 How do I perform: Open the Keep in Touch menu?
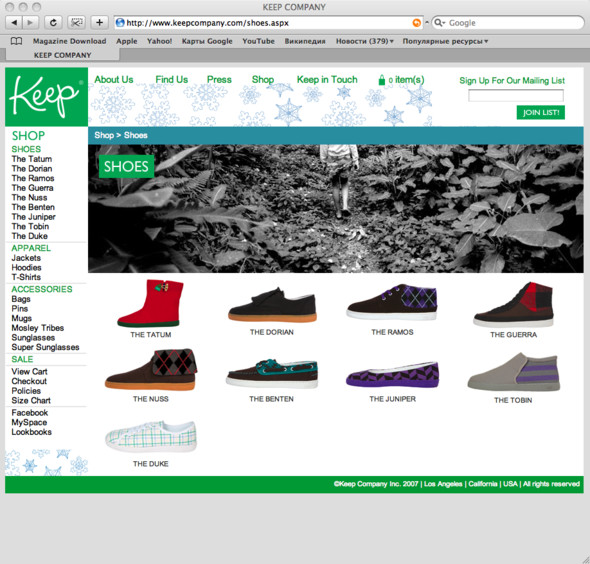[327, 80]
